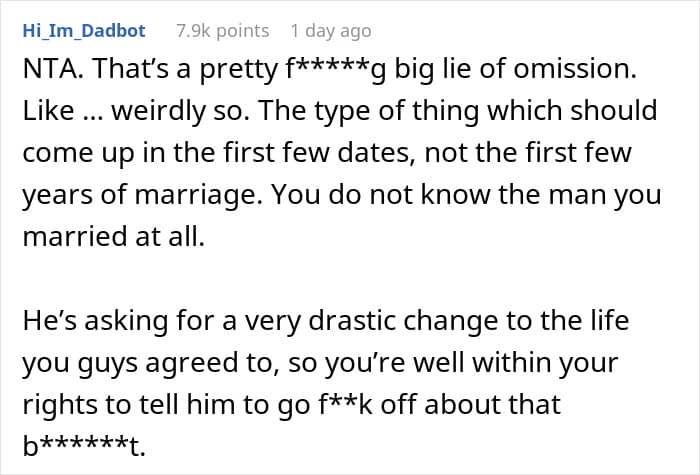Click the censored final word 'b******t.'
This screenshot has width=700, height=475.
tap(84, 446)
